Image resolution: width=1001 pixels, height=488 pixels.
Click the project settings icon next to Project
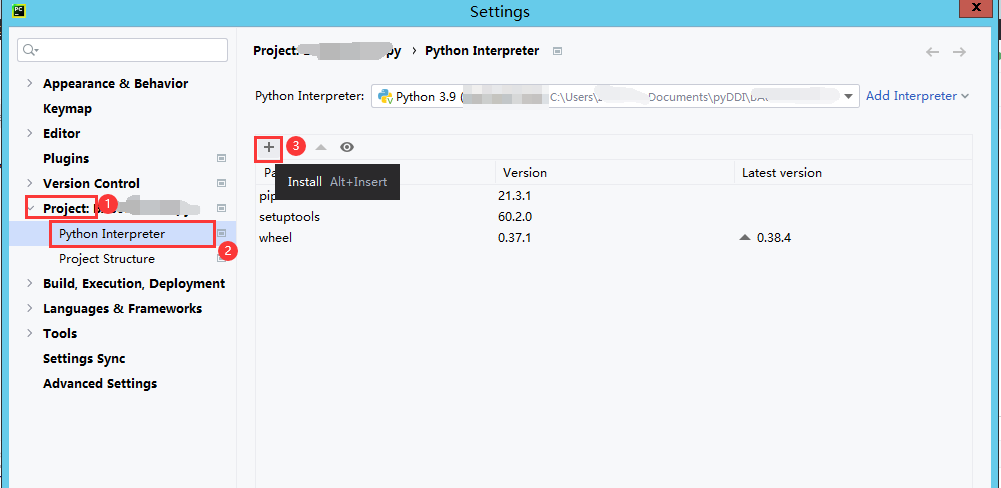pyautogui.click(x=222, y=208)
